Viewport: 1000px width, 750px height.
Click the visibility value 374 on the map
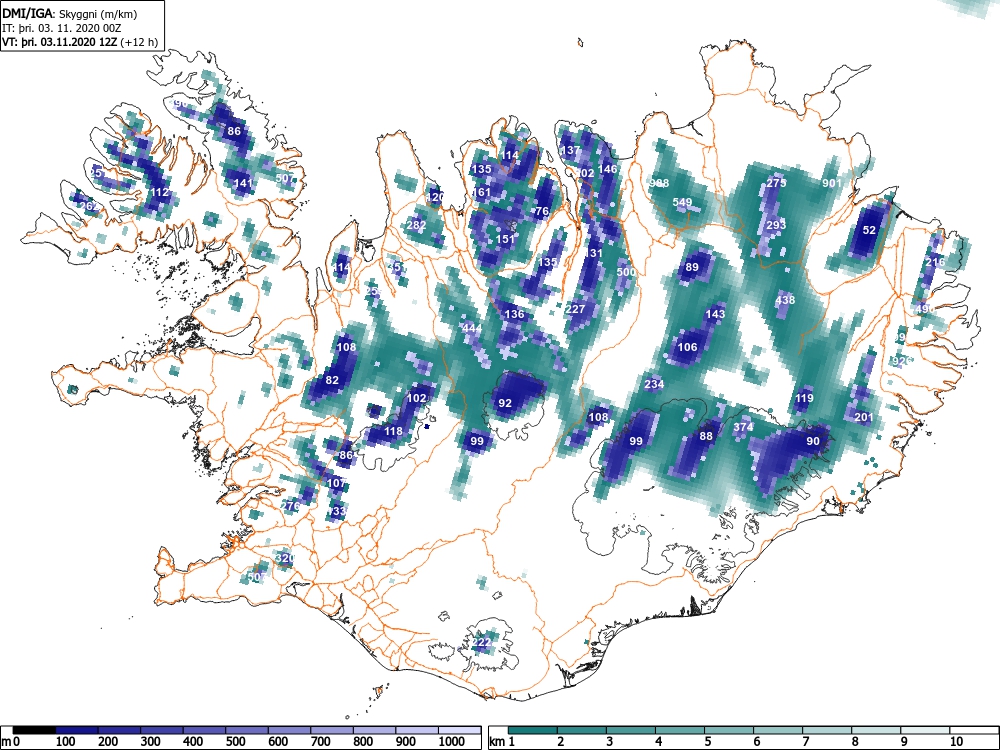[744, 427]
